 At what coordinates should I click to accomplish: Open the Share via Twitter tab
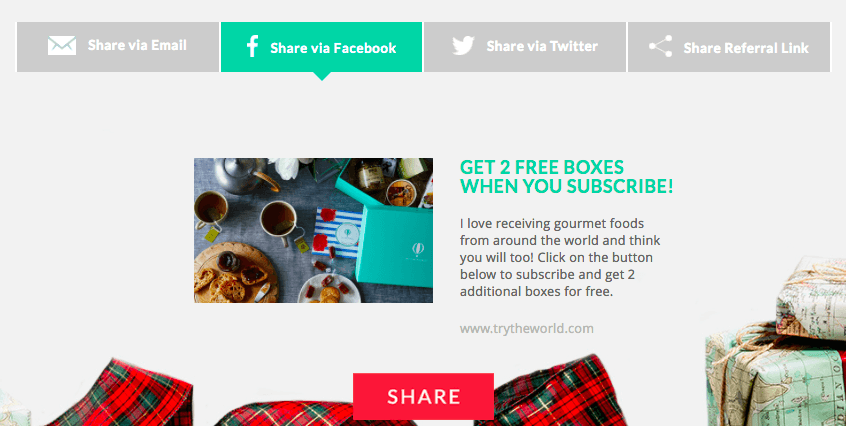pyautogui.click(x=525, y=47)
